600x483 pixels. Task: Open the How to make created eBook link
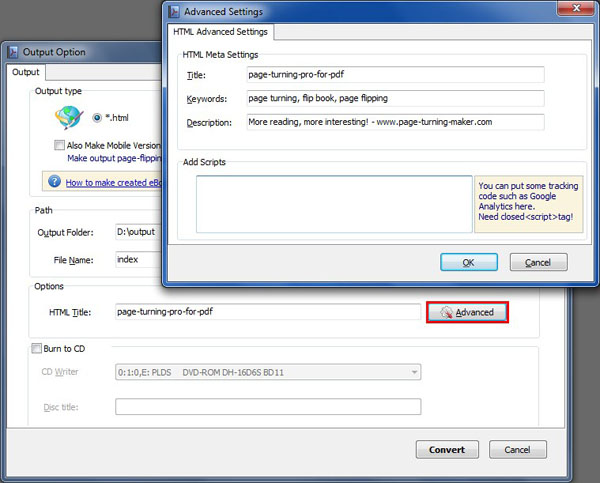click(114, 183)
